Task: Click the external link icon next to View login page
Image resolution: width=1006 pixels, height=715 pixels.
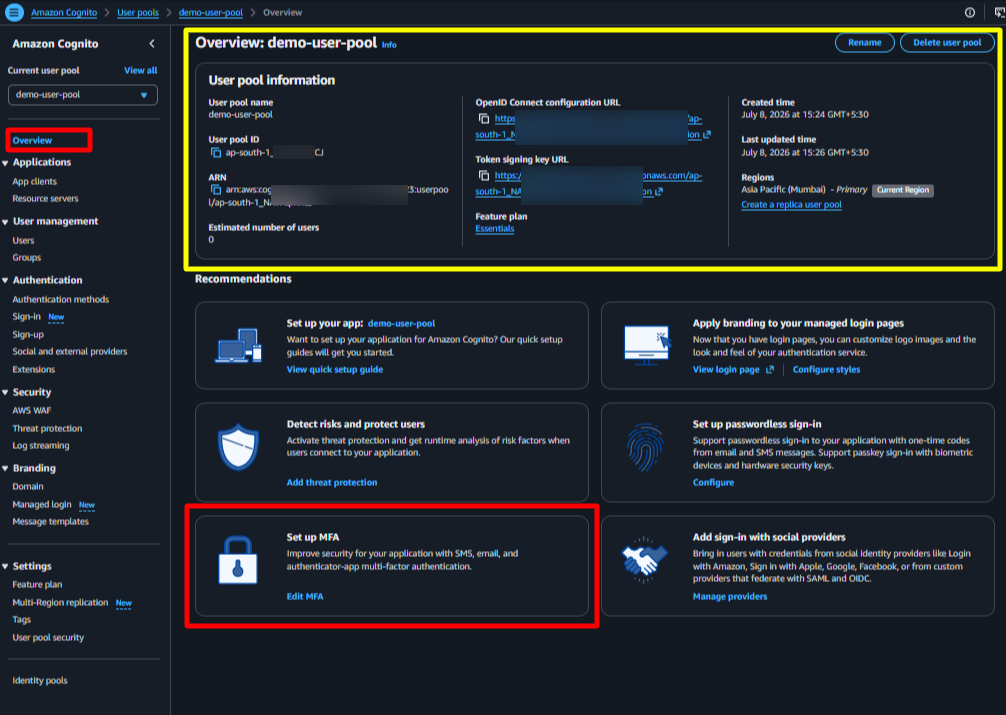Action: click(x=769, y=370)
